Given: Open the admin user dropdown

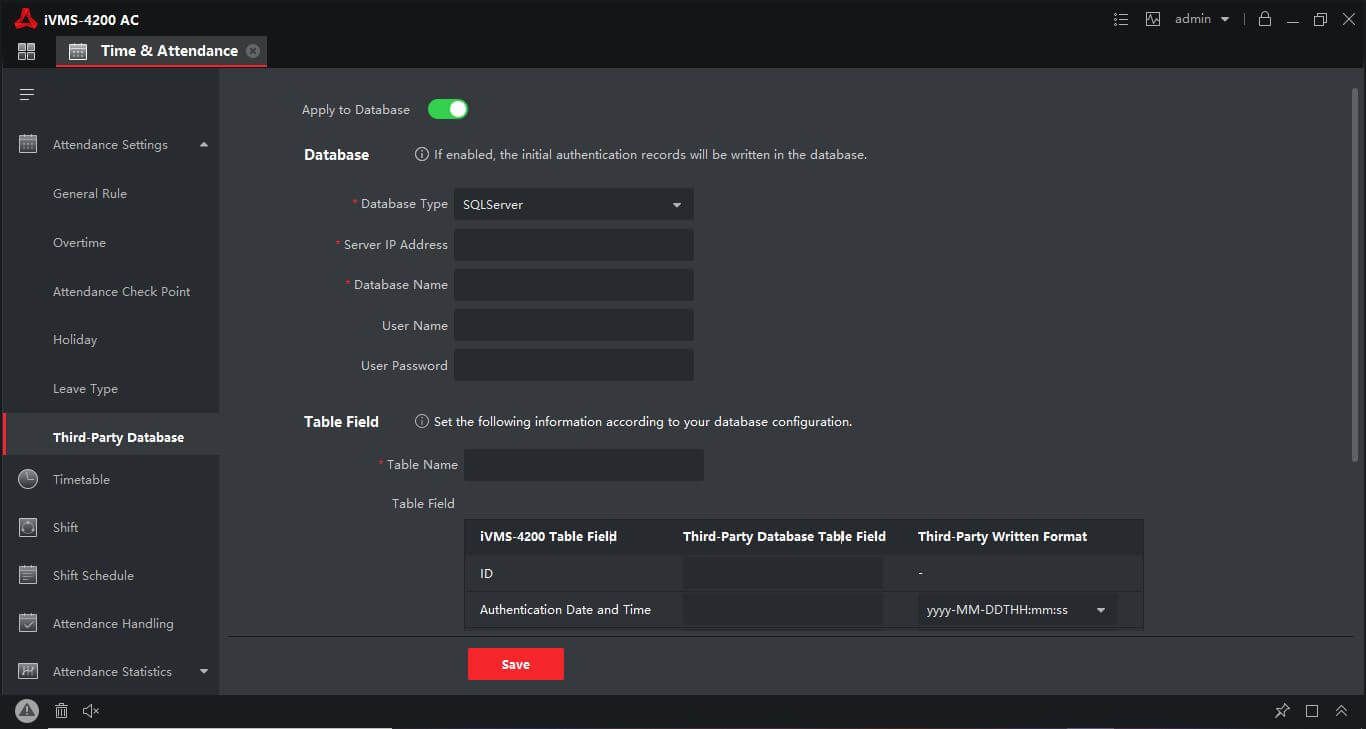Looking at the screenshot, I should [1202, 19].
